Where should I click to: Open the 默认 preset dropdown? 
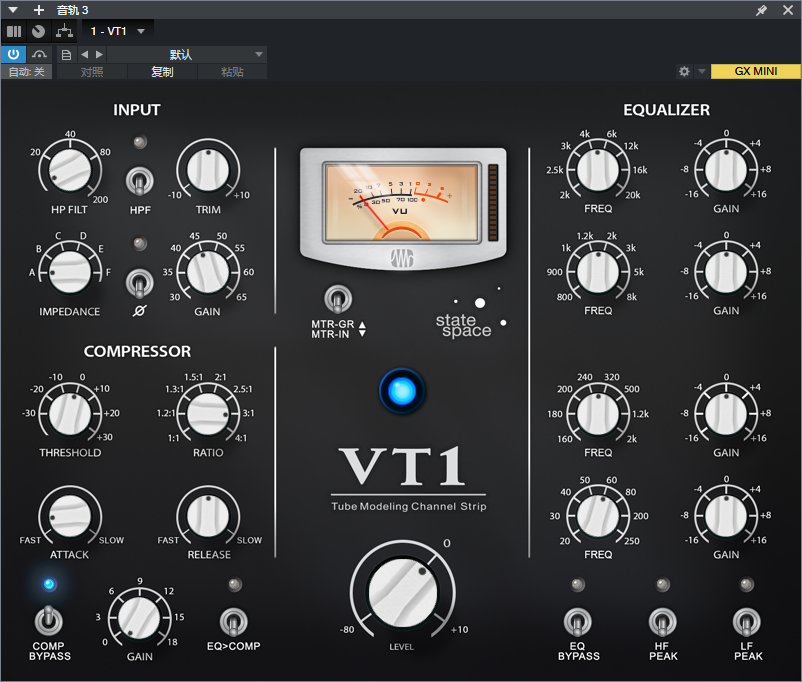click(x=181, y=54)
